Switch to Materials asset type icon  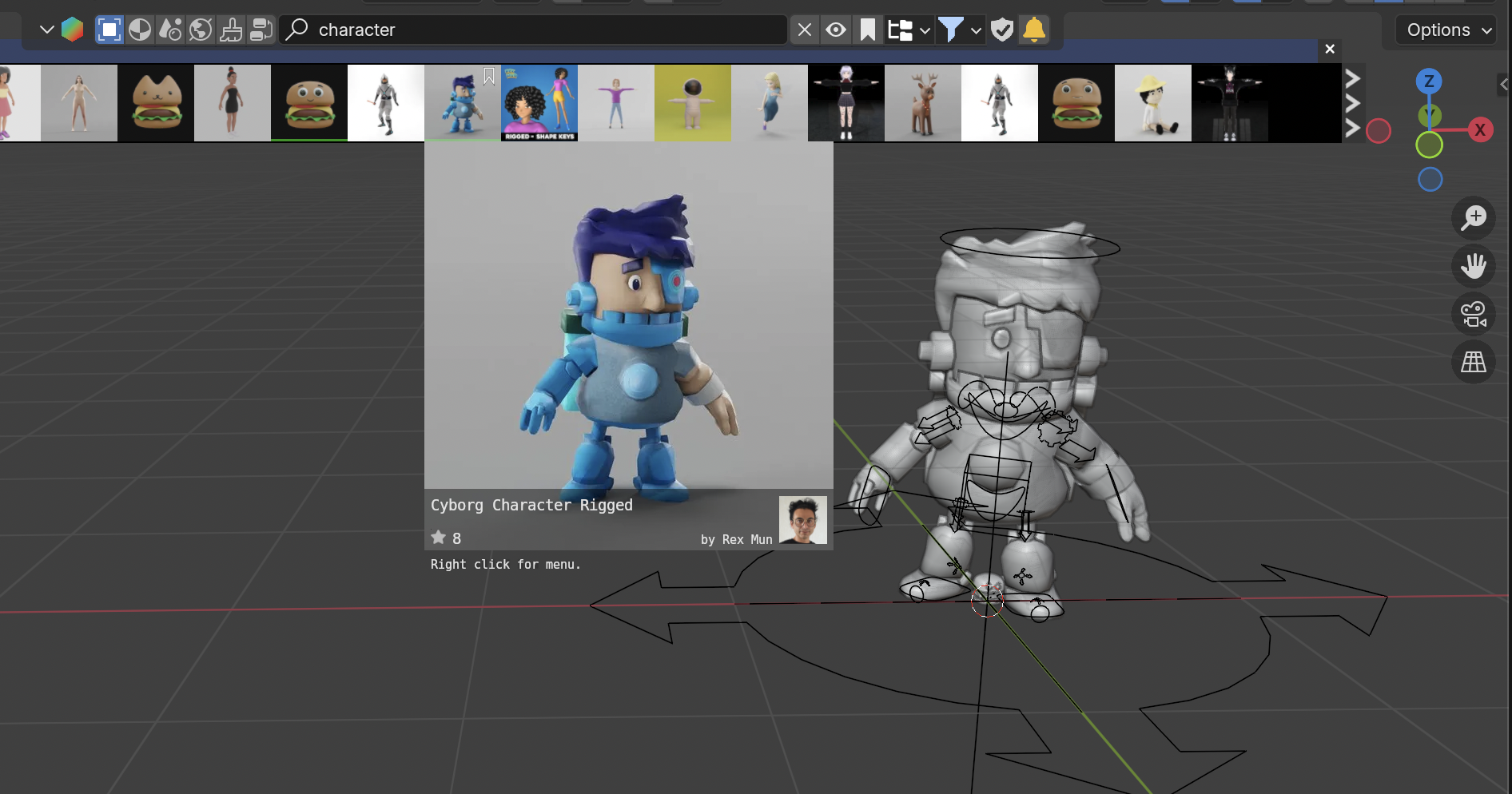tap(140, 30)
